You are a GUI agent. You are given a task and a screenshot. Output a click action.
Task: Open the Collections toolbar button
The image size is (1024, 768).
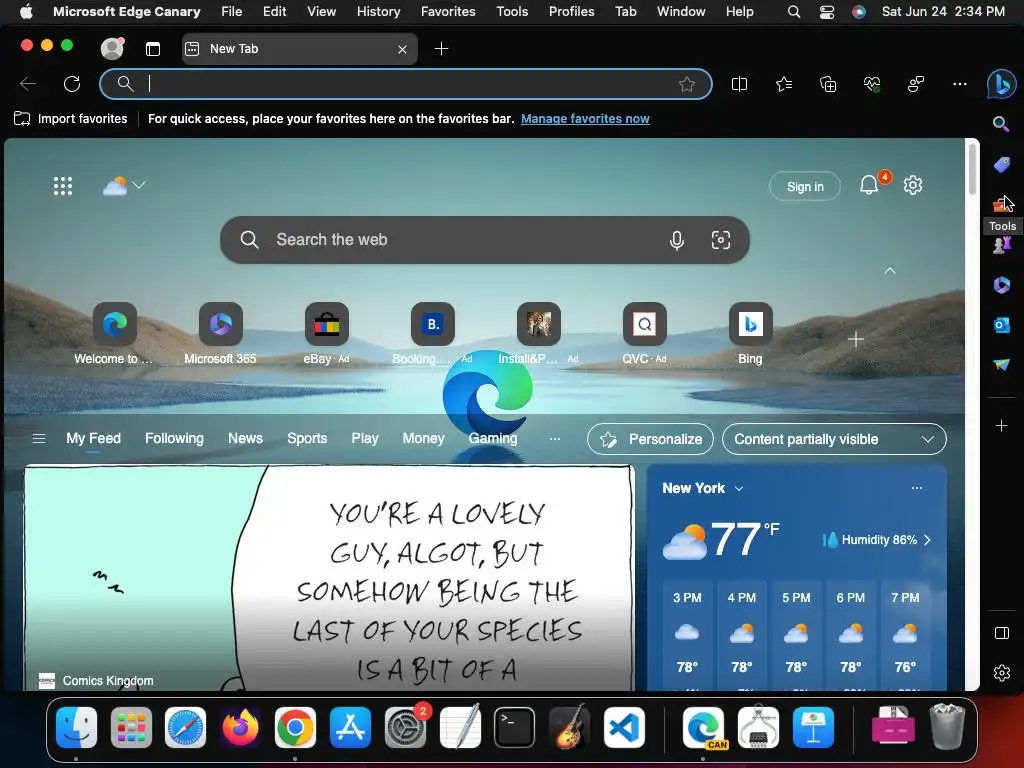pyautogui.click(x=828, y=84)
